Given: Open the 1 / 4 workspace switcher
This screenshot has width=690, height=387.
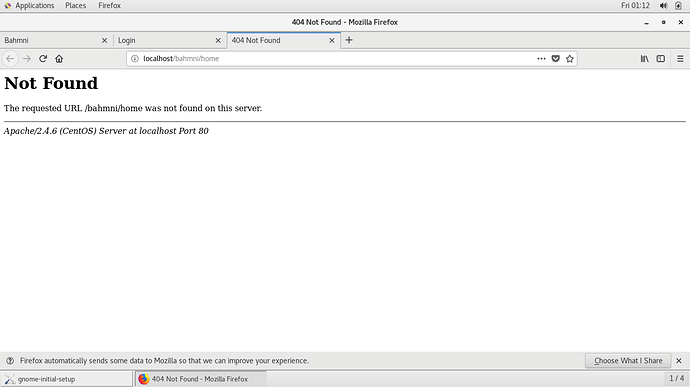Looking at the screenshot, I should pyautogui.click(x=676, y=378).
